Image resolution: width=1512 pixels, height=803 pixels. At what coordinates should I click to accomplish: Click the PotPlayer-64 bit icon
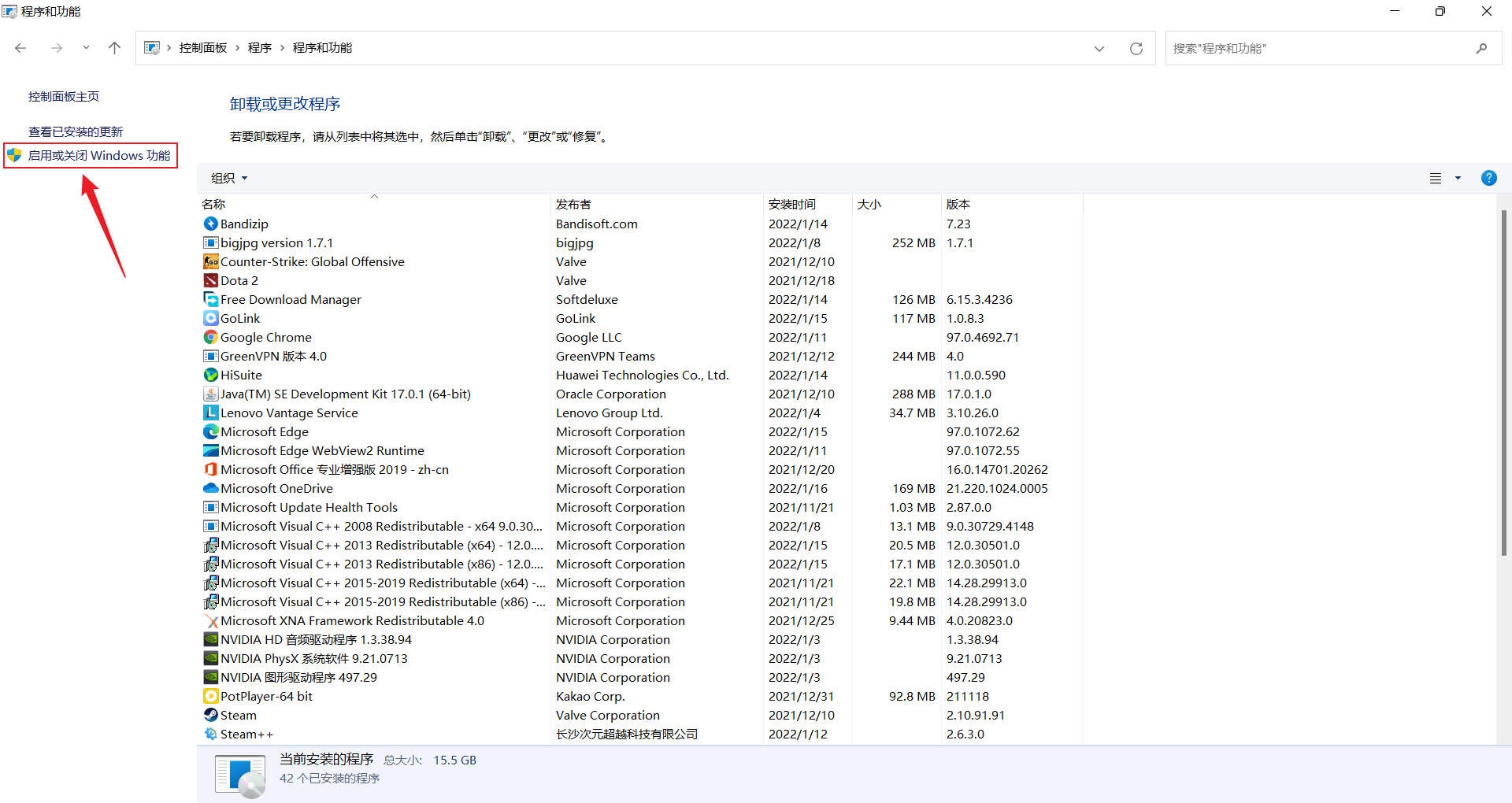210,696
